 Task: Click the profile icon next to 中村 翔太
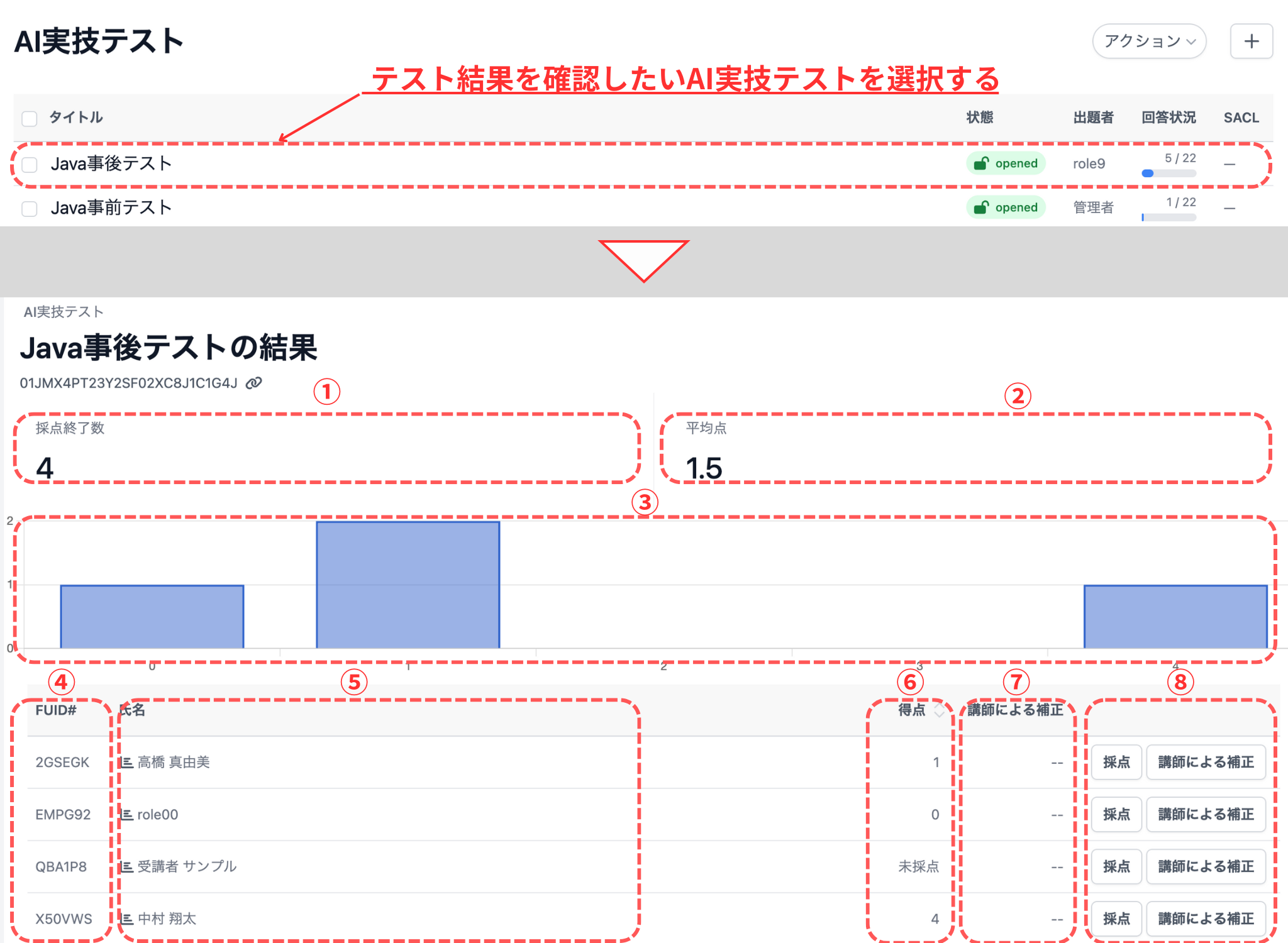click(x=128, y=918)
